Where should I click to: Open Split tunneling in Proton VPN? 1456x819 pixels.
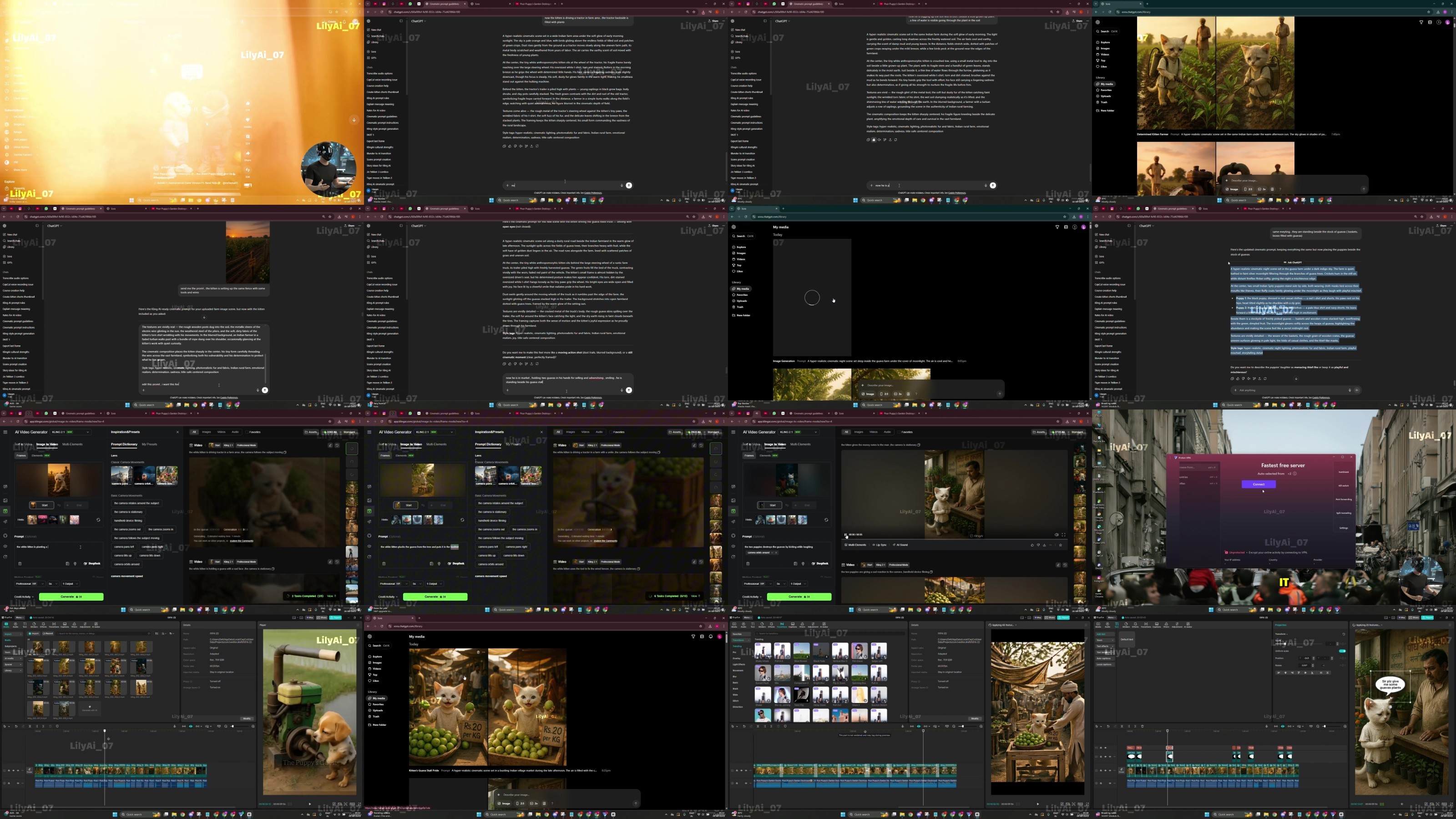click(1344, 513)
